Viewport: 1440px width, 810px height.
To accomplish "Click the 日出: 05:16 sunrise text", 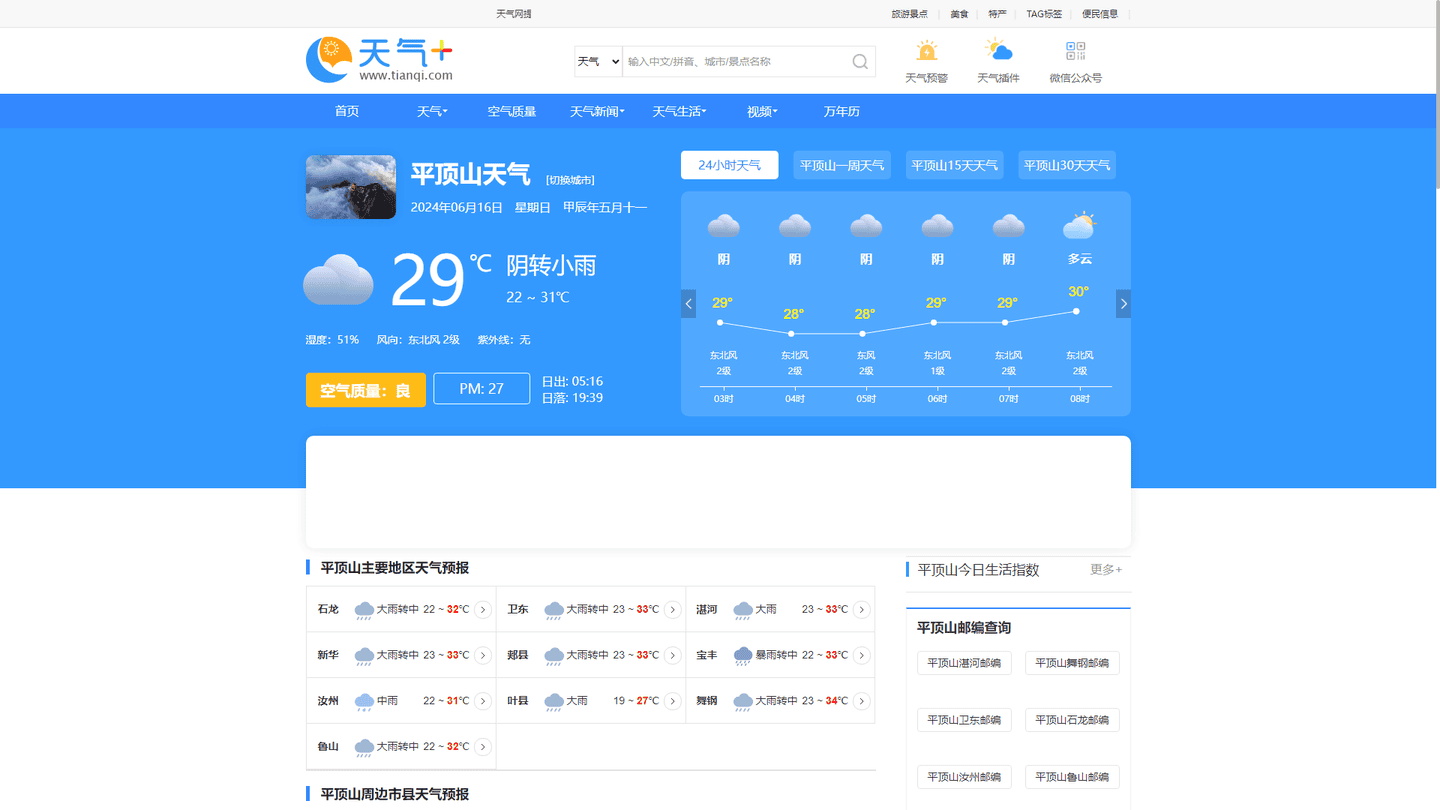I will click(572, 382).
